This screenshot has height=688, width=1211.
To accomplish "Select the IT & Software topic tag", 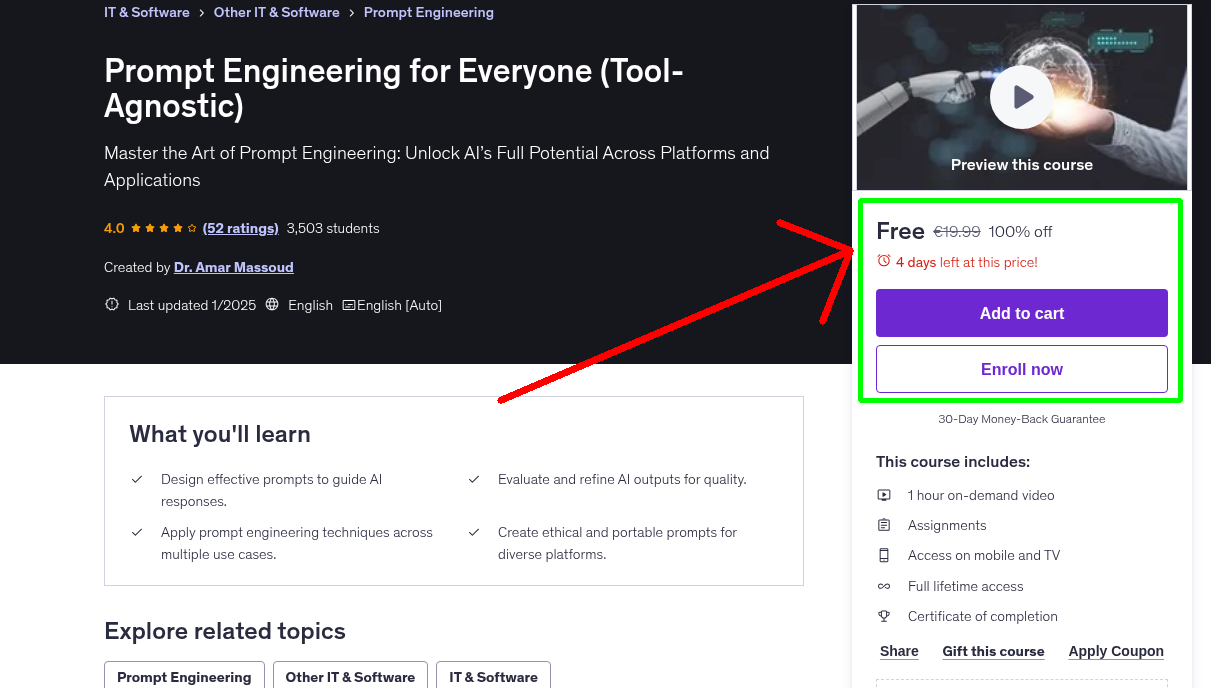I will pyautogui.click(x=493, y=677).
